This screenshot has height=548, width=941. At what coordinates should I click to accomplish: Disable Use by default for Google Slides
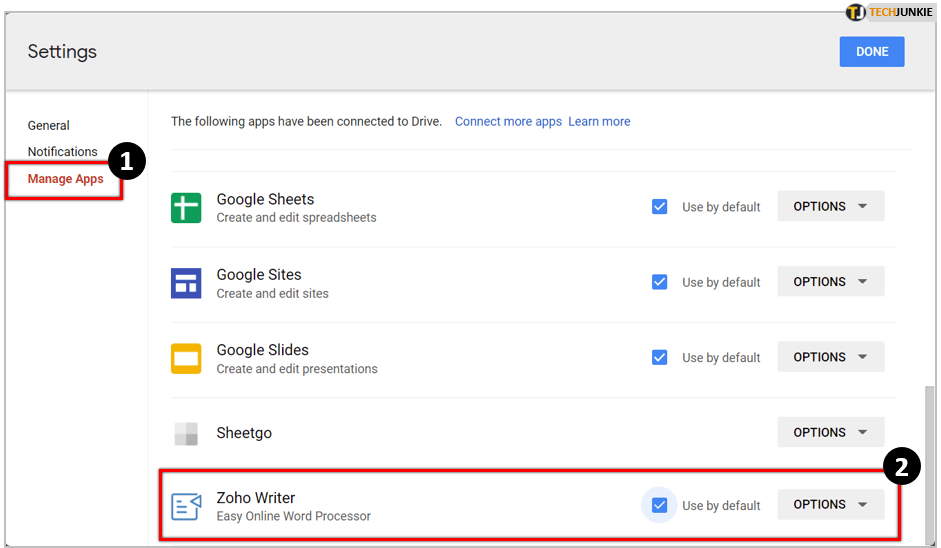(x=660, y=357)
